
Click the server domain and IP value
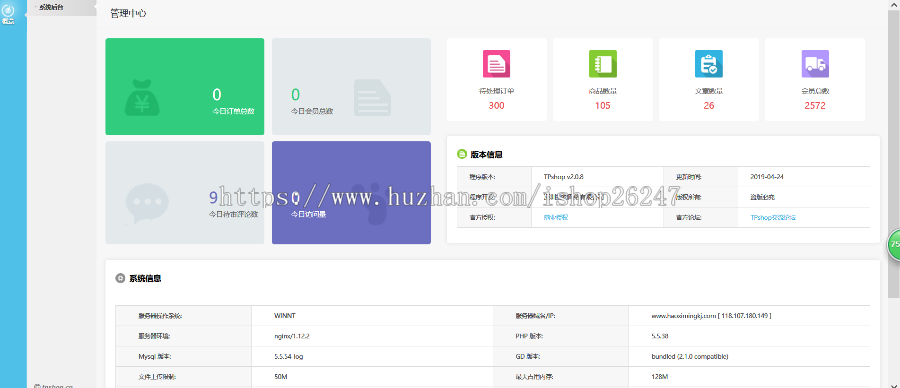click(x=711, y=316)
